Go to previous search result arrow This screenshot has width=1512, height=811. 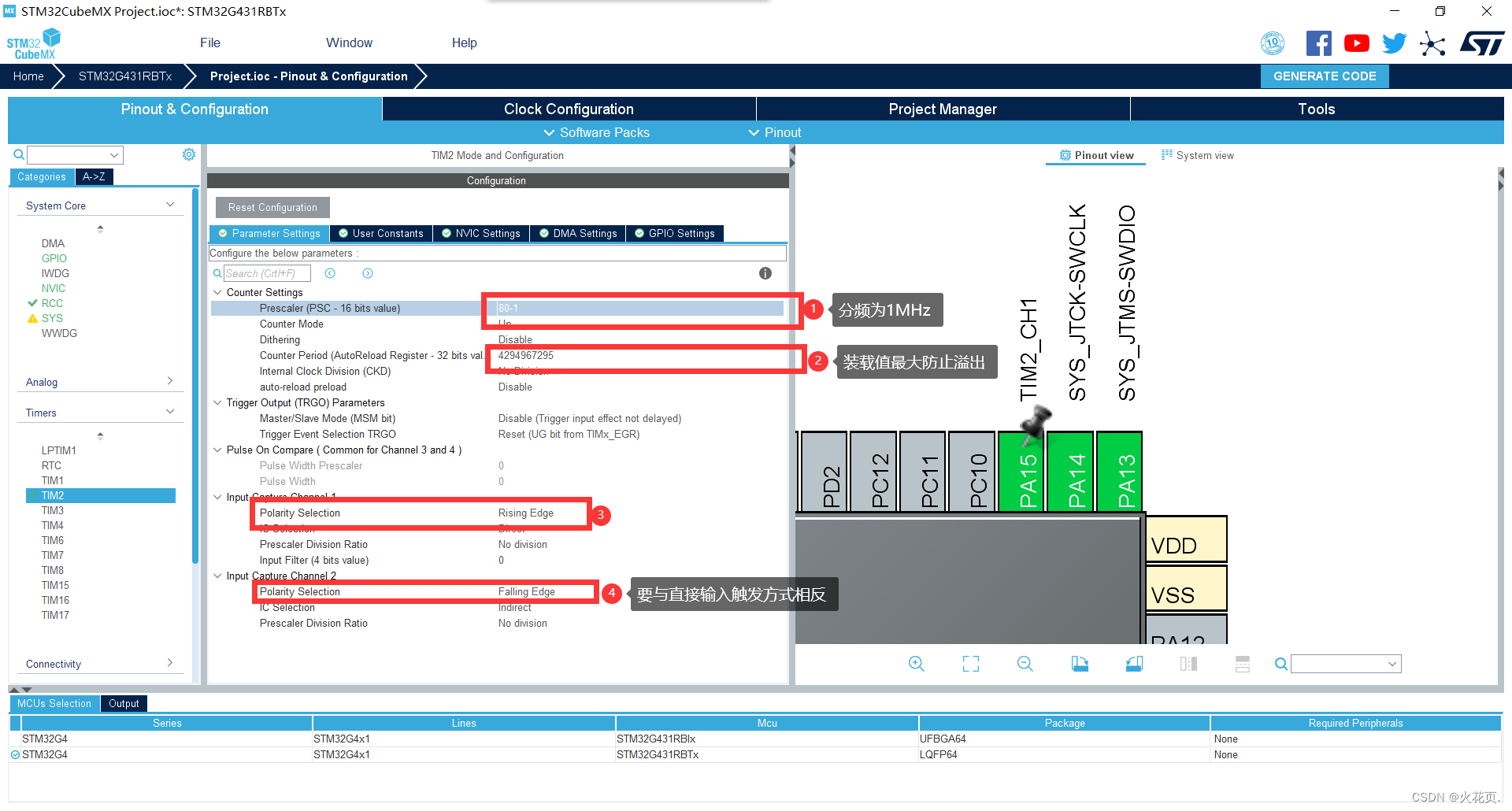click(330, 273)
